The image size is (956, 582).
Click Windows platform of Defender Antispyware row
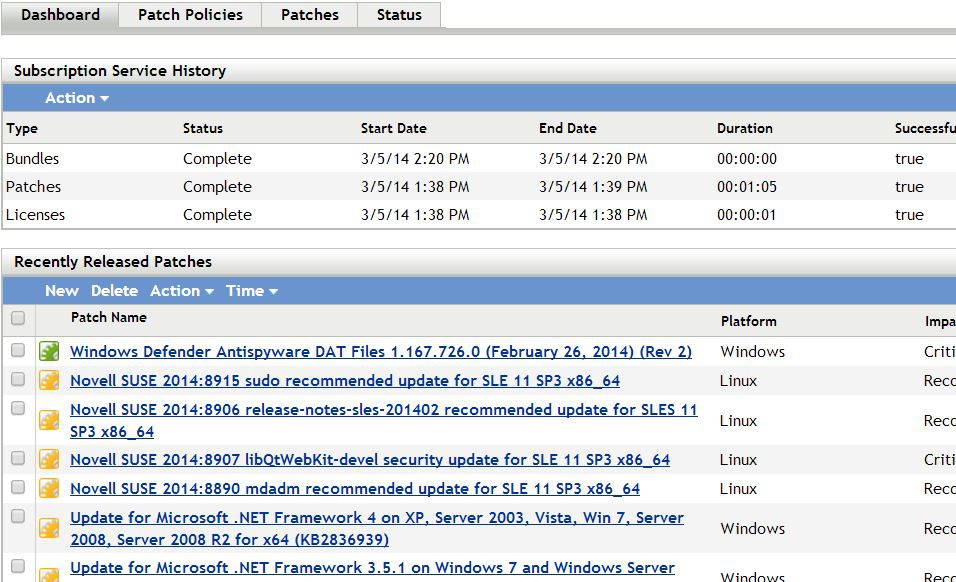coord(752,352)
